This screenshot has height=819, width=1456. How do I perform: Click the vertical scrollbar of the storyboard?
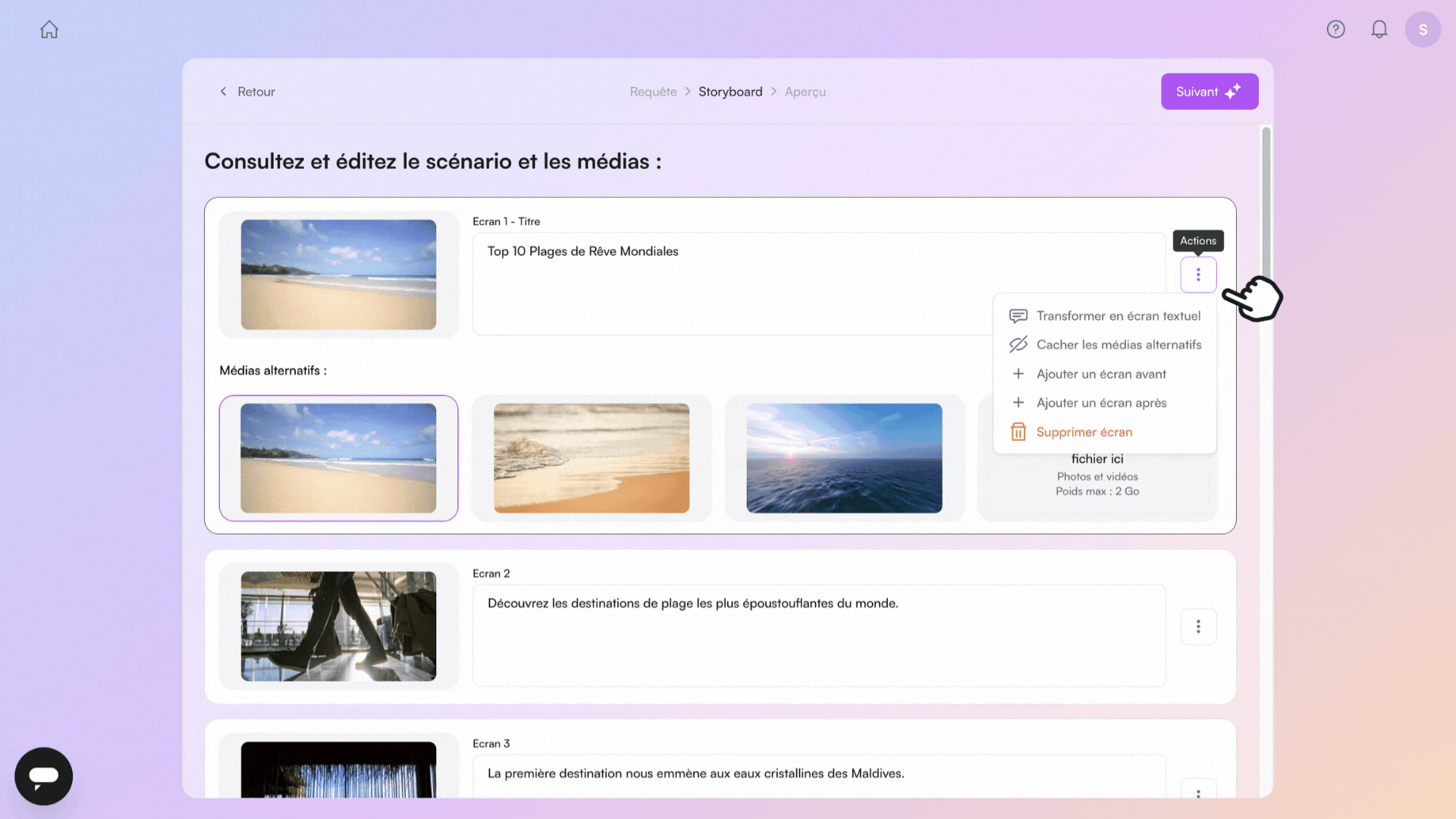coord(1266,205)
